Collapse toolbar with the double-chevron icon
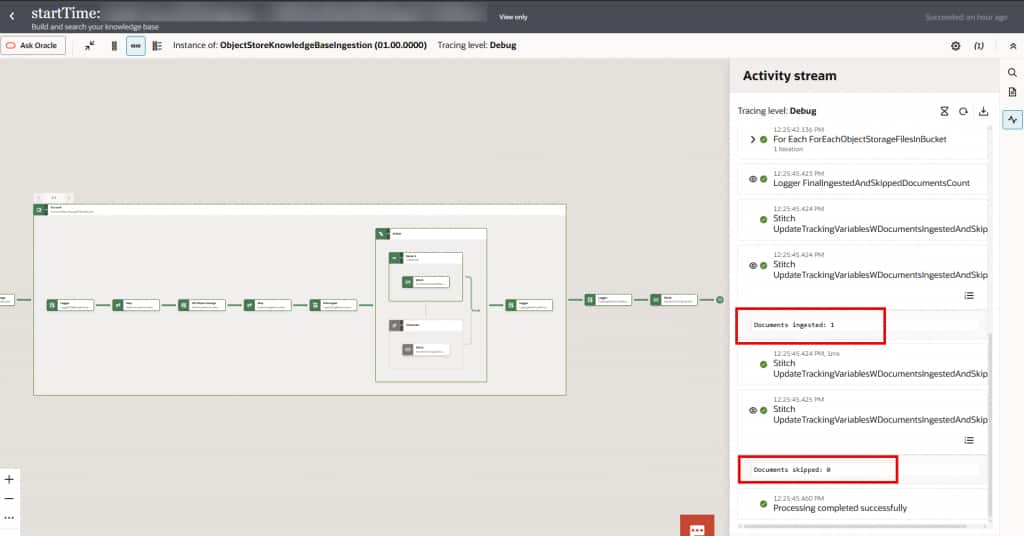 (1013, 46)
